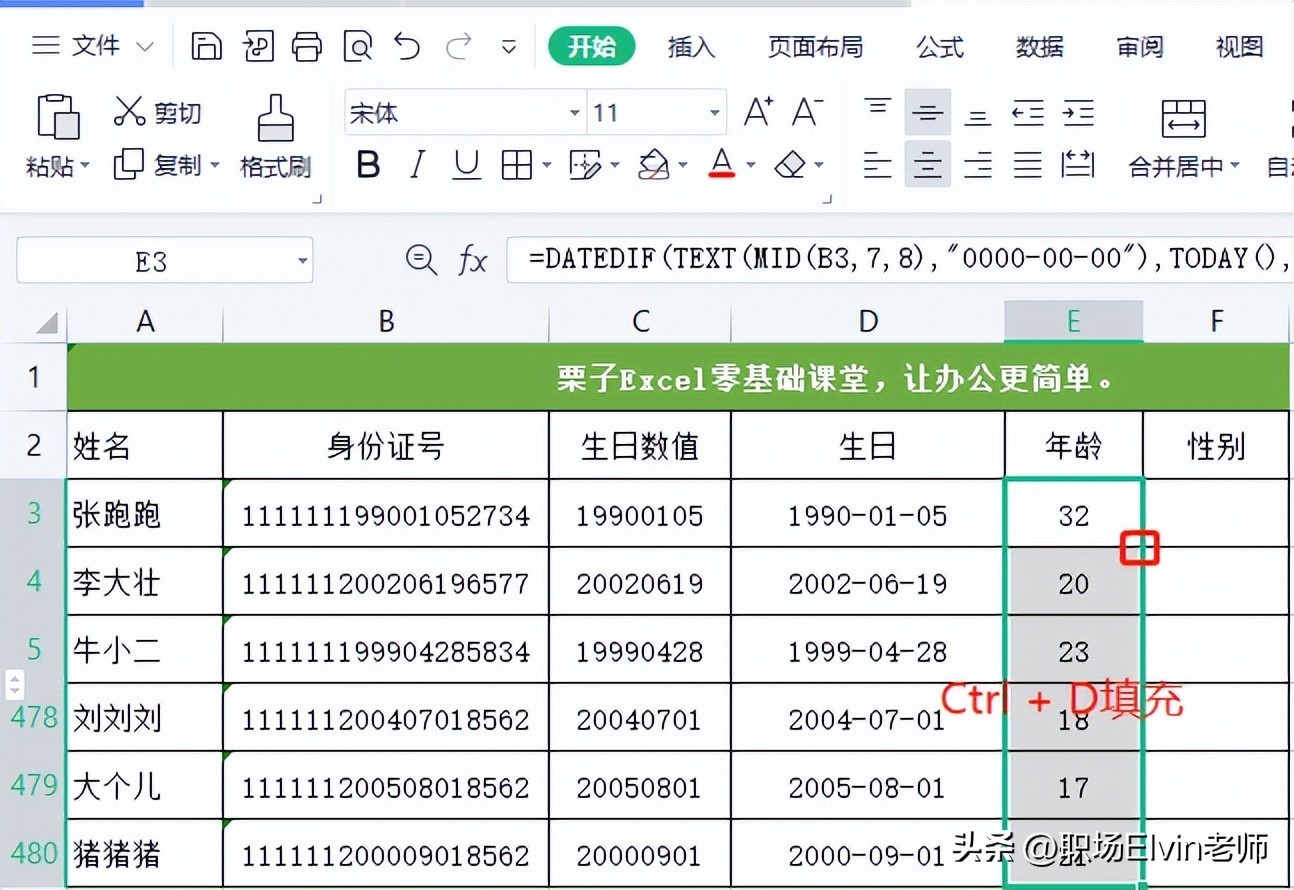Click the Paste (粘贴) clipboard icon
This screenshot has height=890, width=1294.
(57, 117)
